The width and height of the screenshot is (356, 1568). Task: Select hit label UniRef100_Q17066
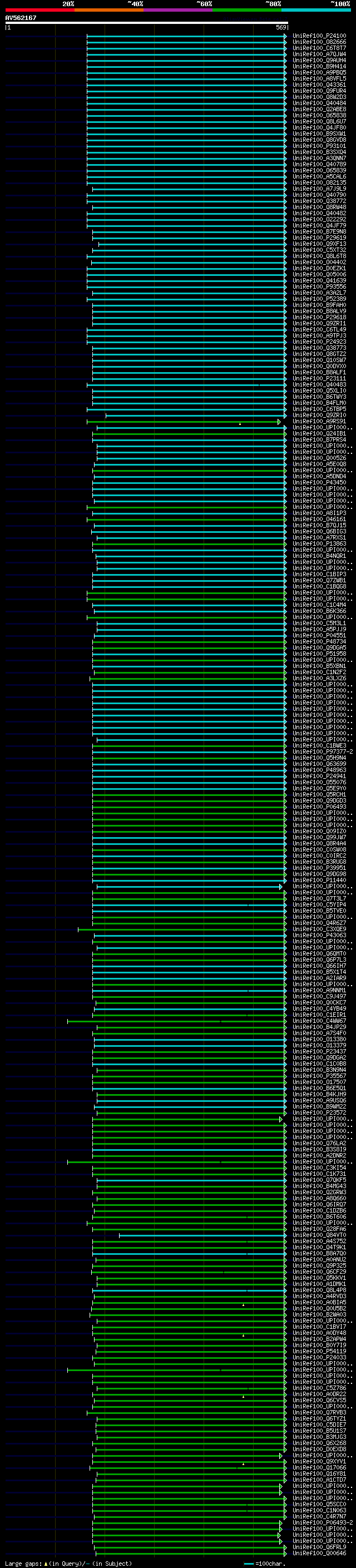(x=319, y=1467)
